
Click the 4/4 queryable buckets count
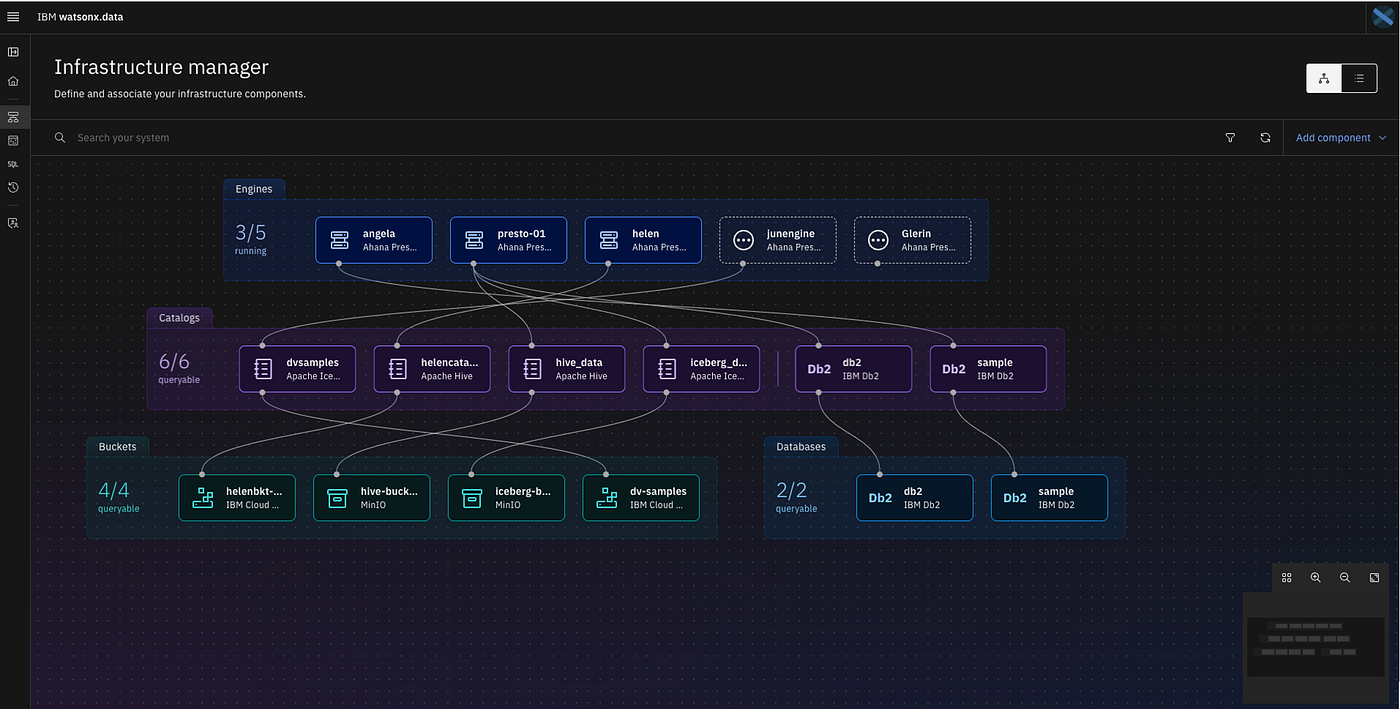(117, 497)
